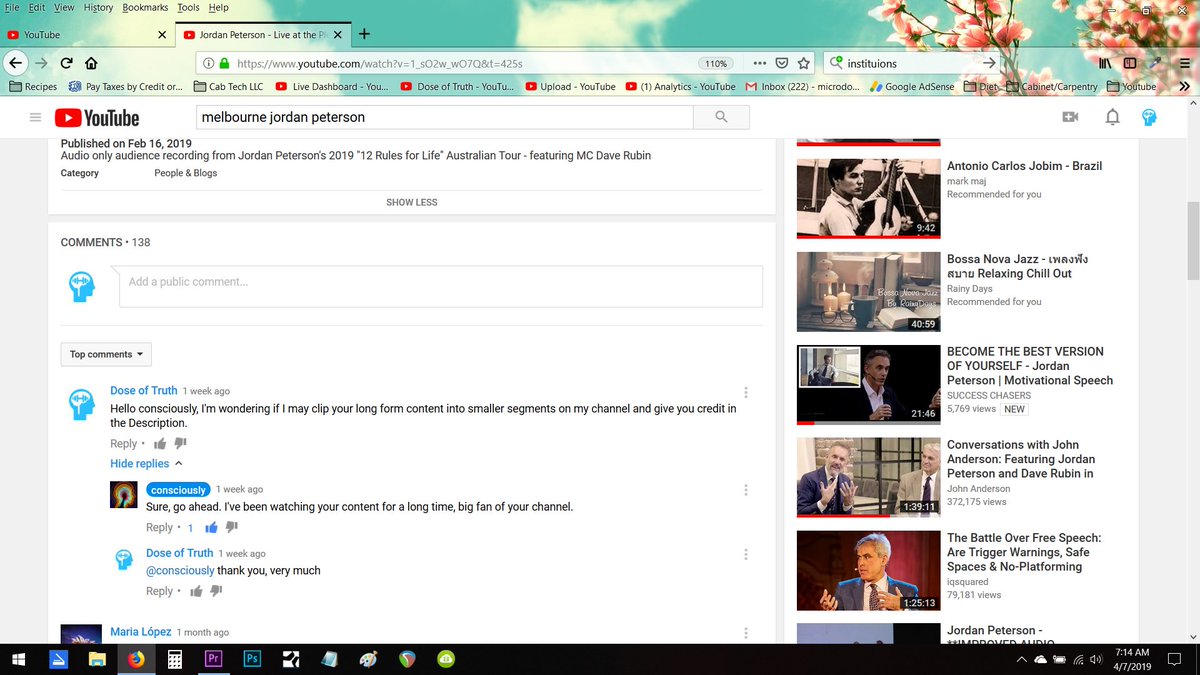Viewport: 1200px width, 675px height.
Task: Open Bossa Nova Jazz video thumbnail
Action: click(x=868, y=291)
